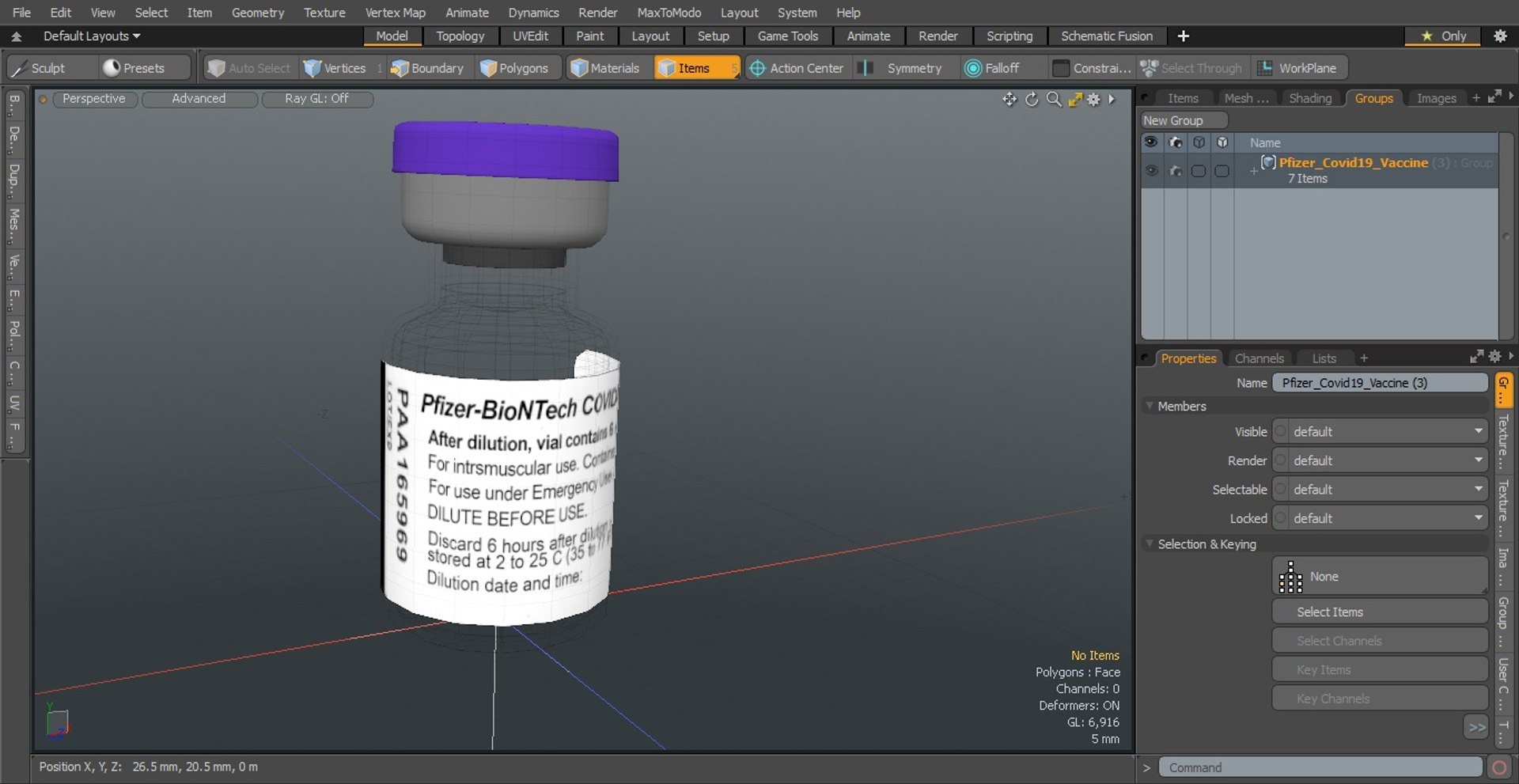Select the Pfizer_Covid19_Vaccine group row
Viewport: 1519px width, 784px height.
pyautogui.click(x=1319, y=170)
